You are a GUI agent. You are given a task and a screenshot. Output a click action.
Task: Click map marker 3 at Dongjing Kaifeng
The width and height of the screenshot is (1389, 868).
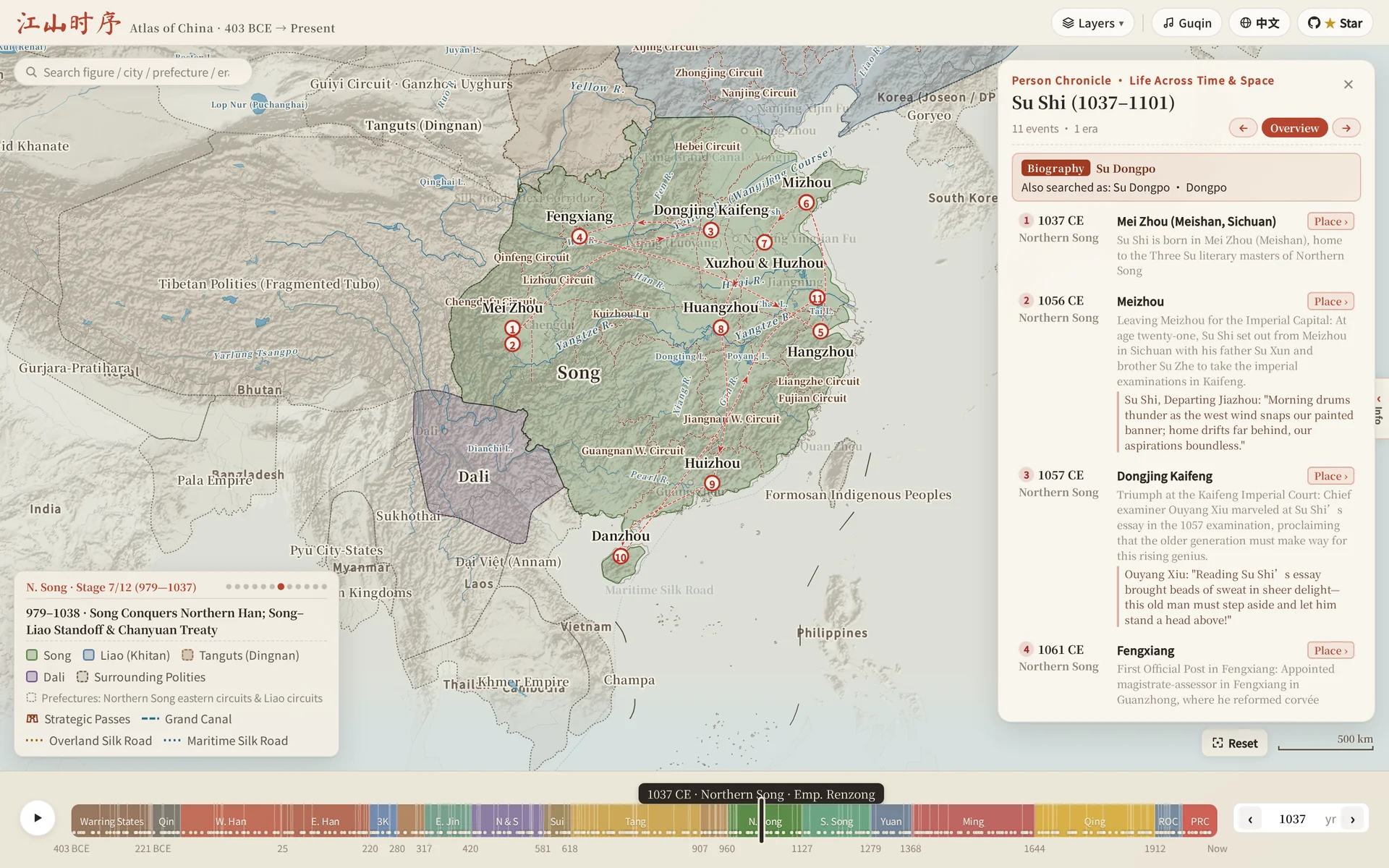point(711,231)
